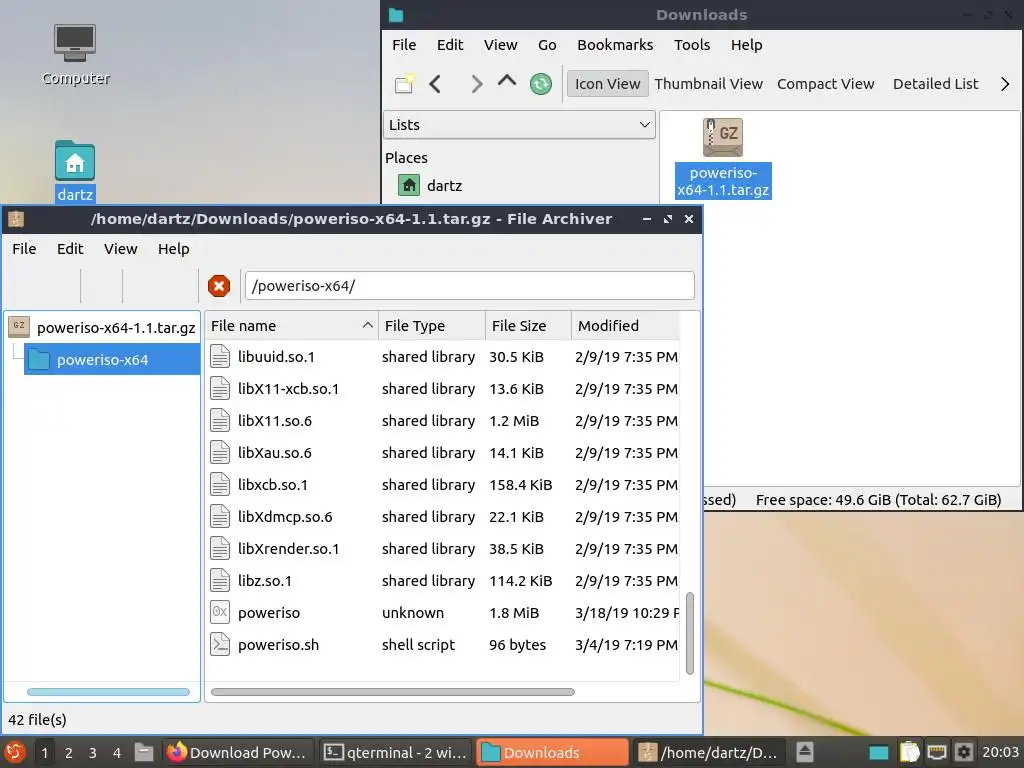Open the network tray icon
Image resolution: width=1024 pixels, height=768 pixels.
point(936,752)
